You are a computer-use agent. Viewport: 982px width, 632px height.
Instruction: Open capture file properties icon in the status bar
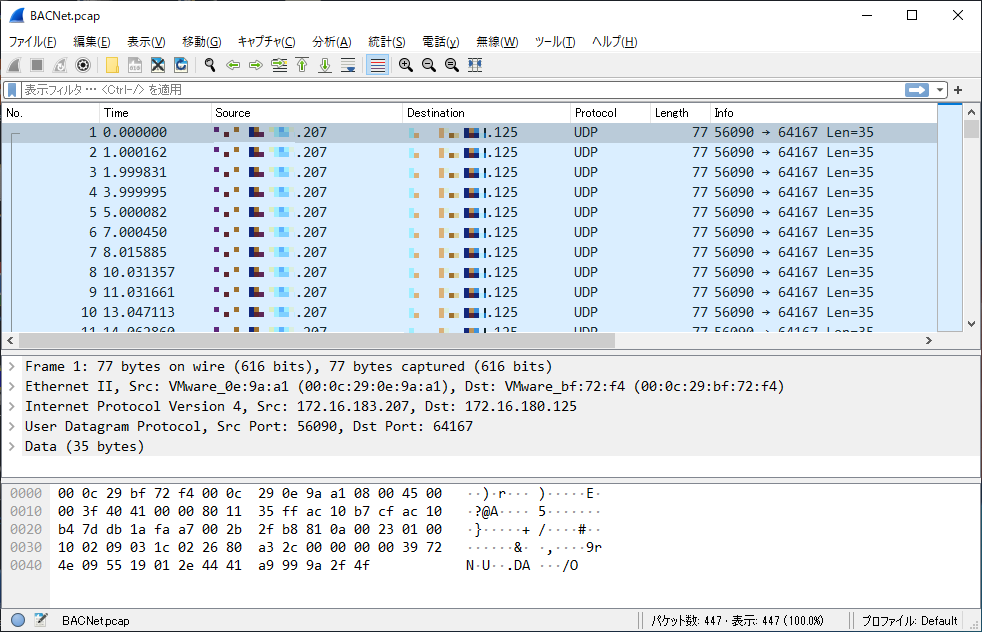tap(41, 620)
